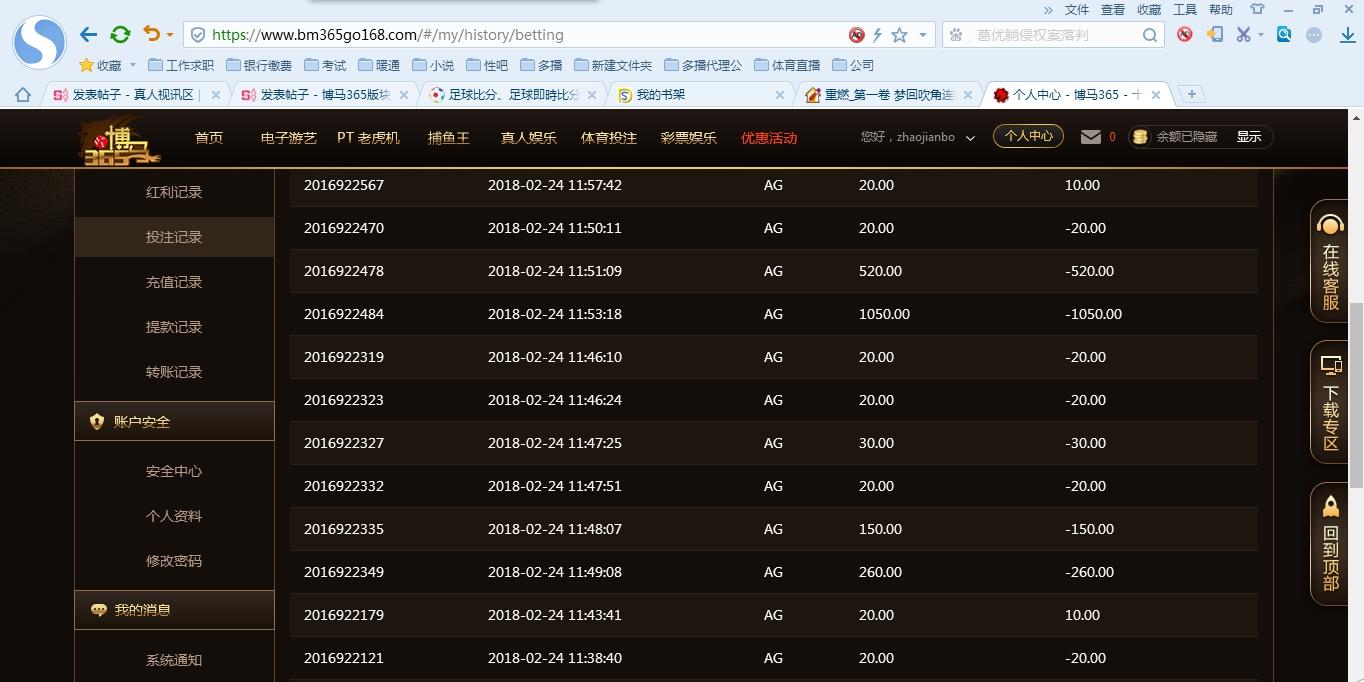Go to 首页 in site navigation
Viewport: 1364px width, 682px height.
point(209,138)
